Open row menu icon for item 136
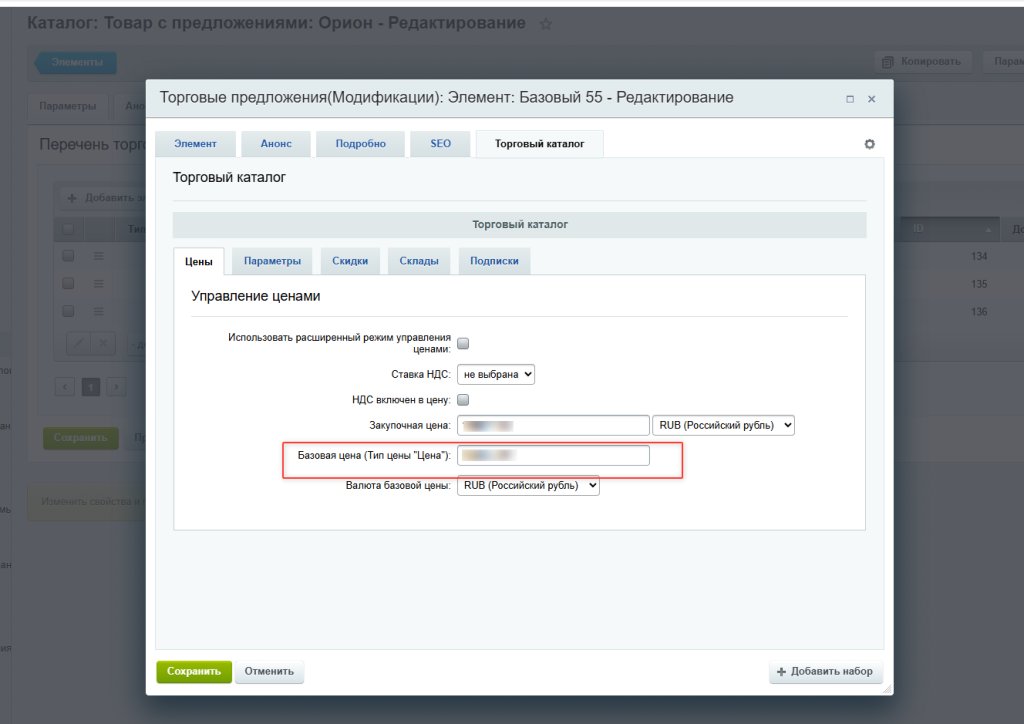Image resolution: width=1024 pixels, height=724 pixels. coord(98,311)
